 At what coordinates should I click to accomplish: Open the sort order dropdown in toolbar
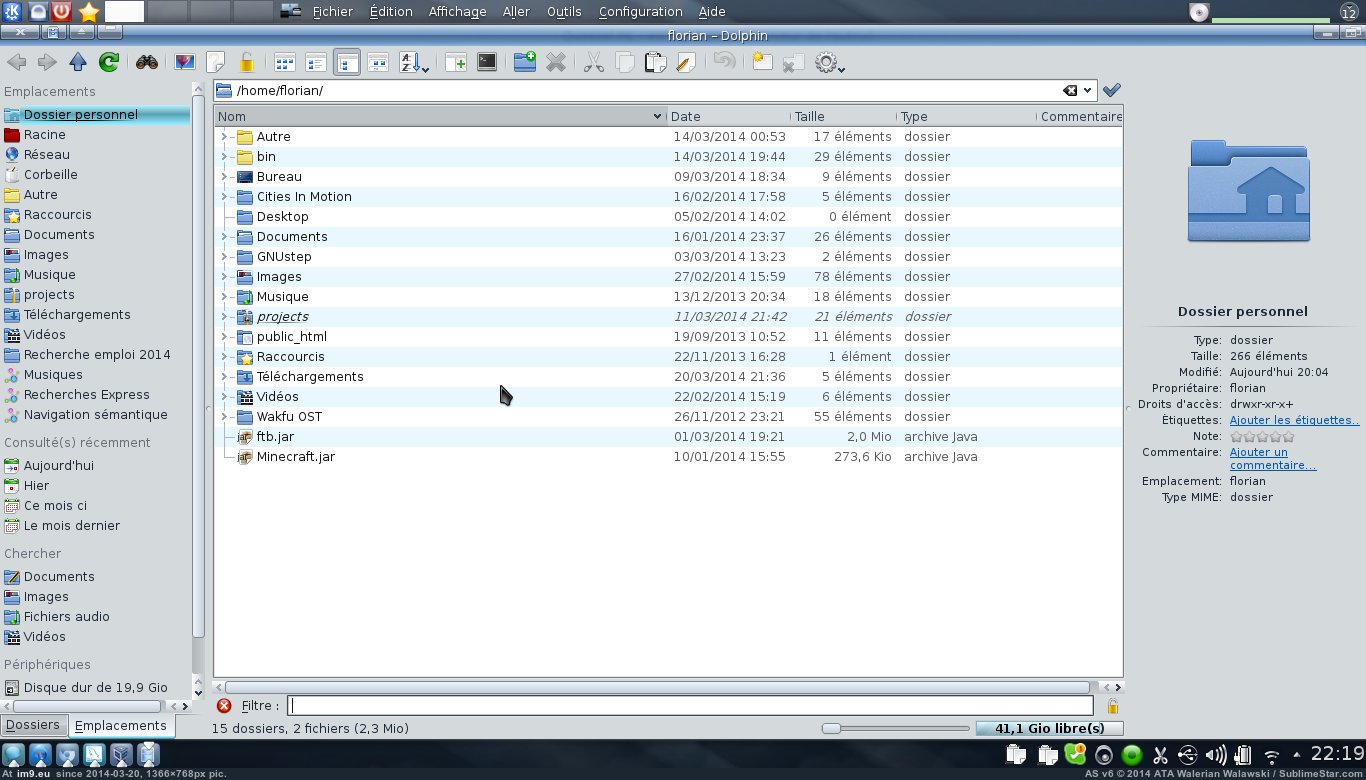413,63
